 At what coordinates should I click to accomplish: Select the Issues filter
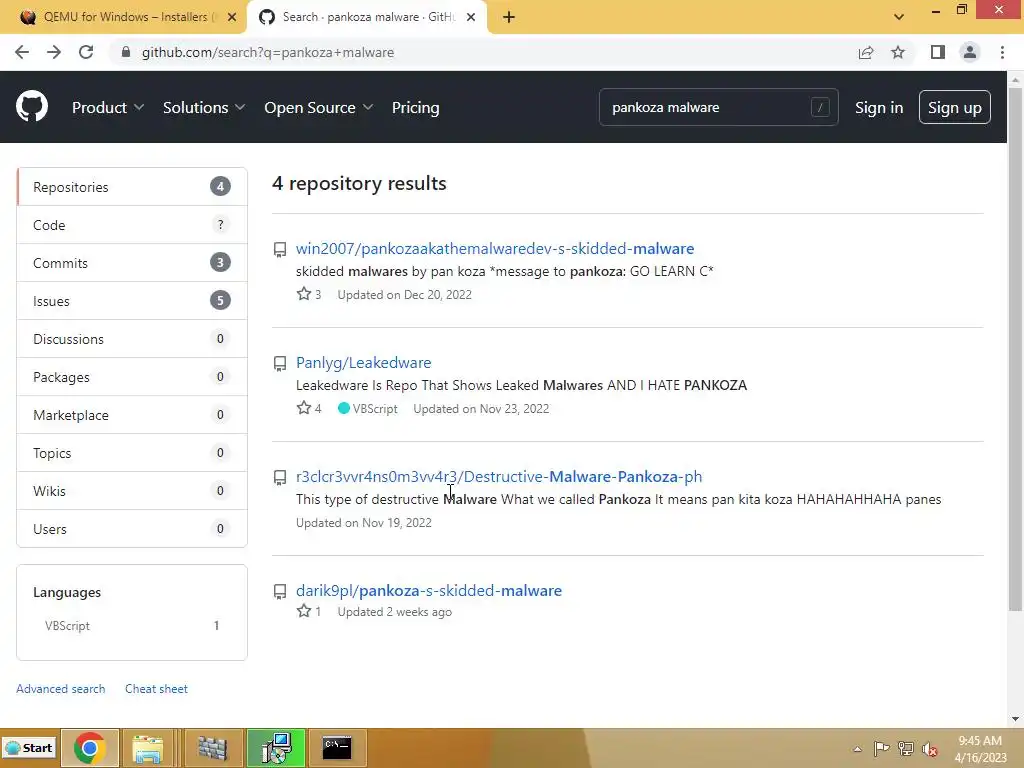coord(132,300)
